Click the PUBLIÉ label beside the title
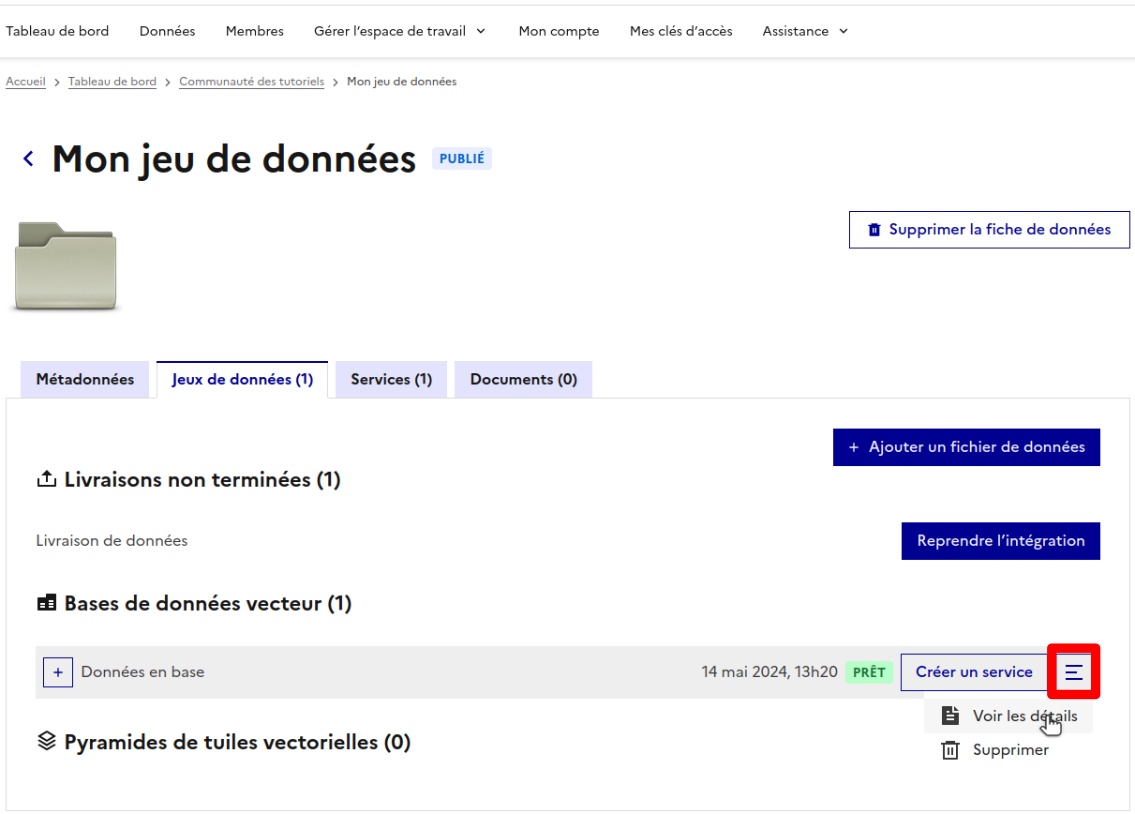Screen dimensions: 1135x814 (x=461, y=158)
